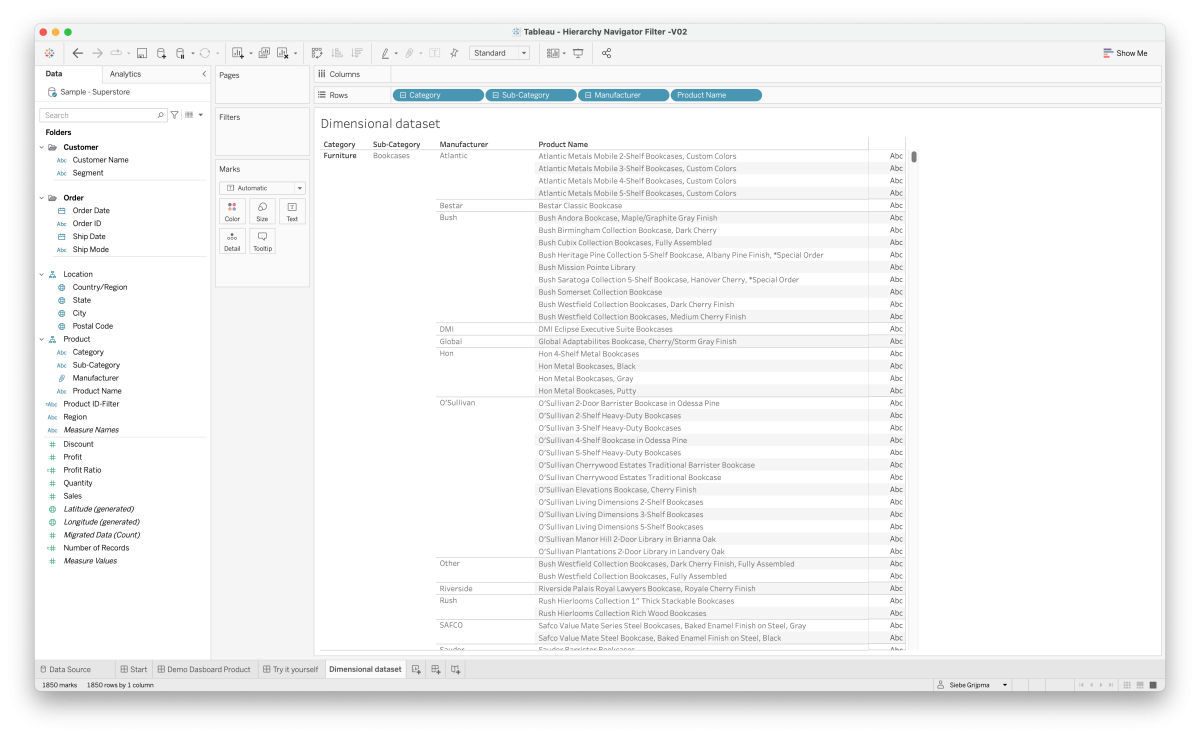This screenshot has height=737, width=1200.
Task: Click the swap rows and columns icon
Action: [316, 53]
